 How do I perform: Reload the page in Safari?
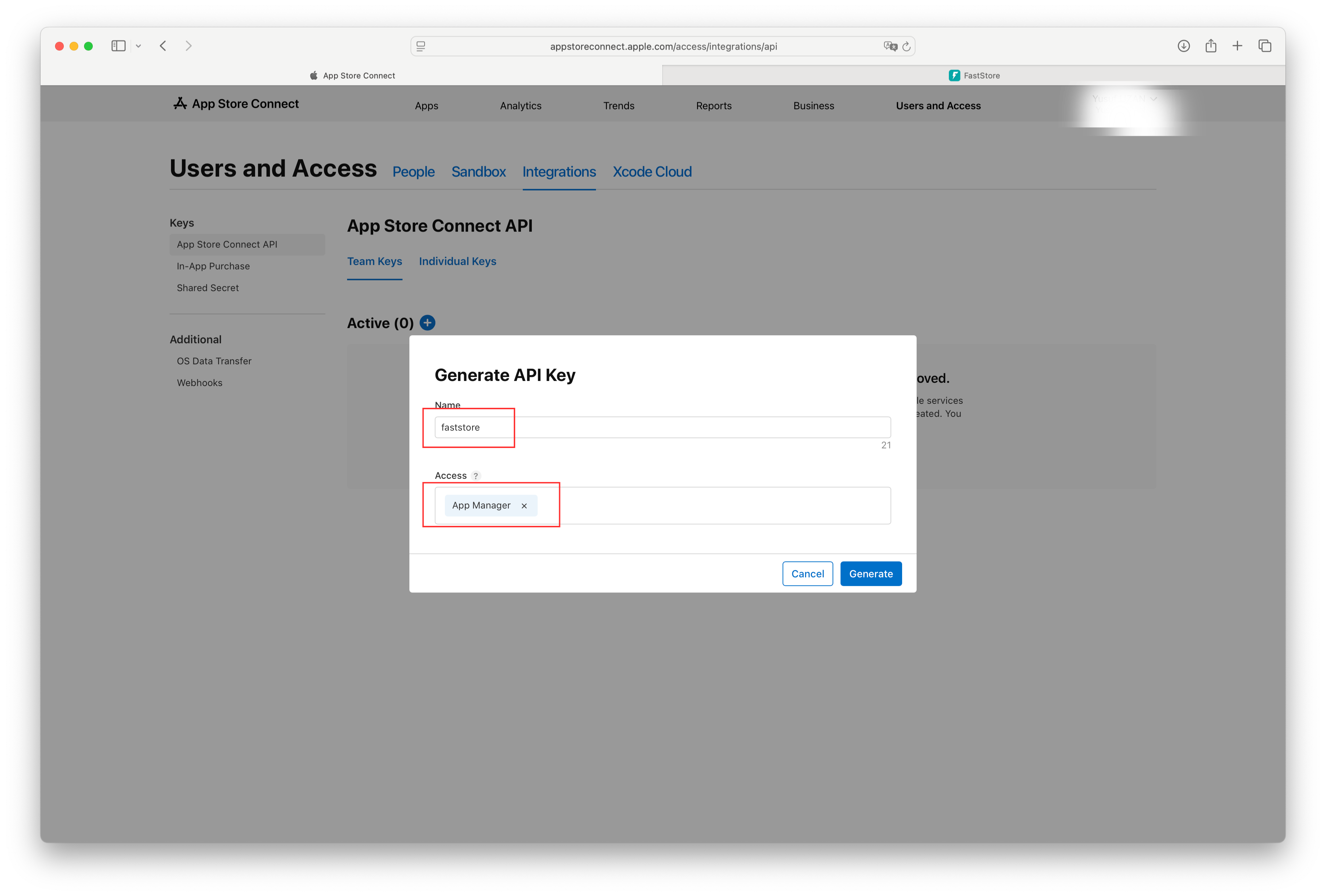point(906,46)
